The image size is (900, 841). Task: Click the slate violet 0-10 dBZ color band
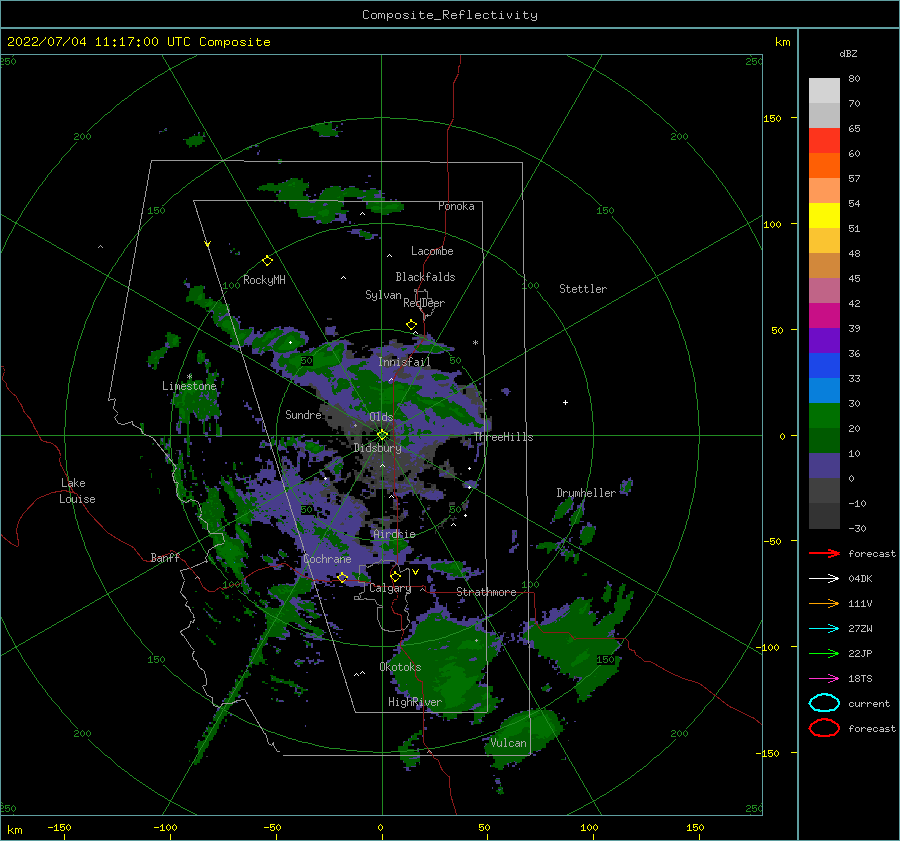click(x=824, y=466)
